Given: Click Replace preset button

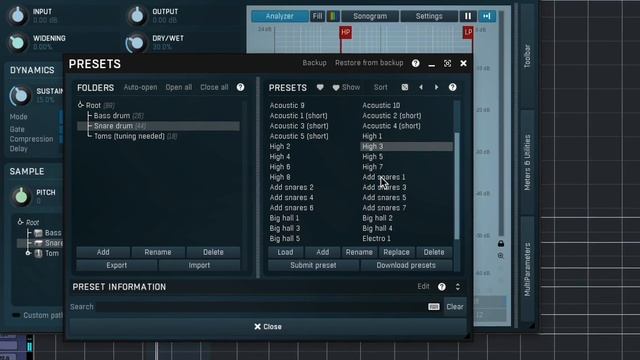Looking at the screenshot, I should tap(396, 252).
